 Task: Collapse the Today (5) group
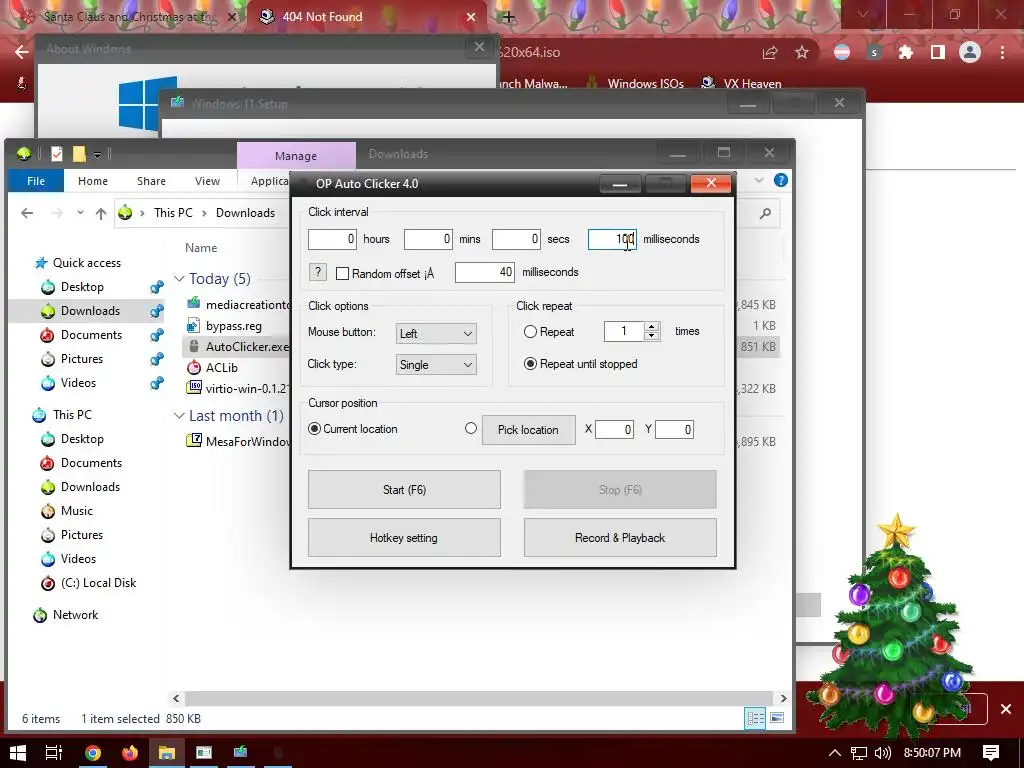179,279
